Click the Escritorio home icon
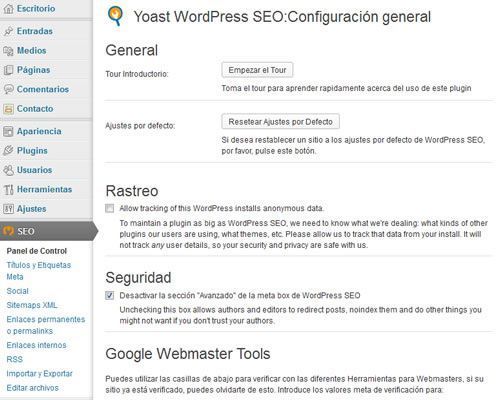The height and width of the screenshot is (400, 500). pos(8,8)
